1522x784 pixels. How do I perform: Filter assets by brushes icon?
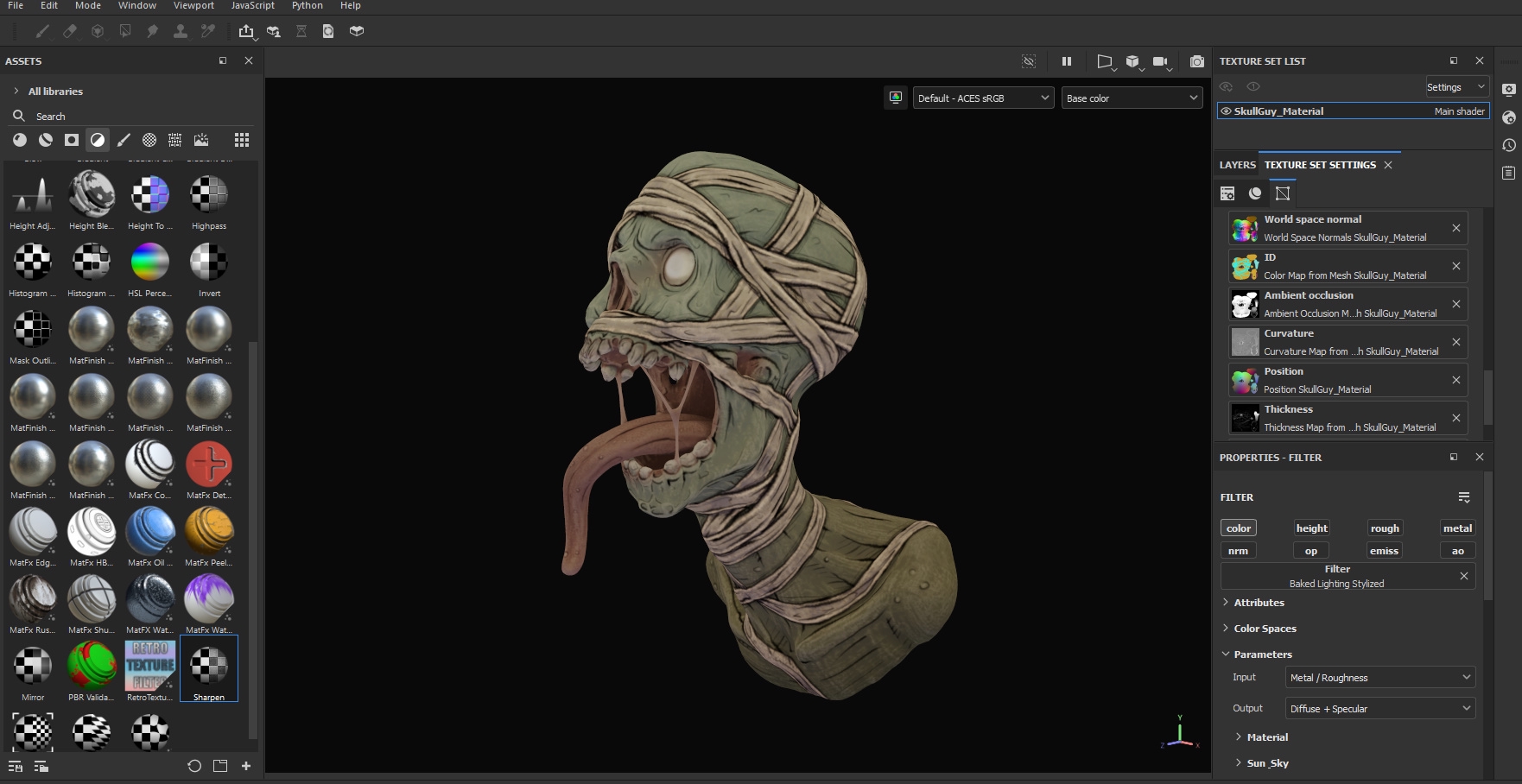(x=124, y=140)
